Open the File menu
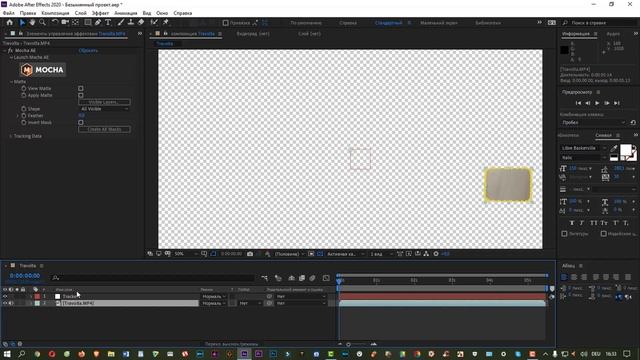 tap(9, 13)
